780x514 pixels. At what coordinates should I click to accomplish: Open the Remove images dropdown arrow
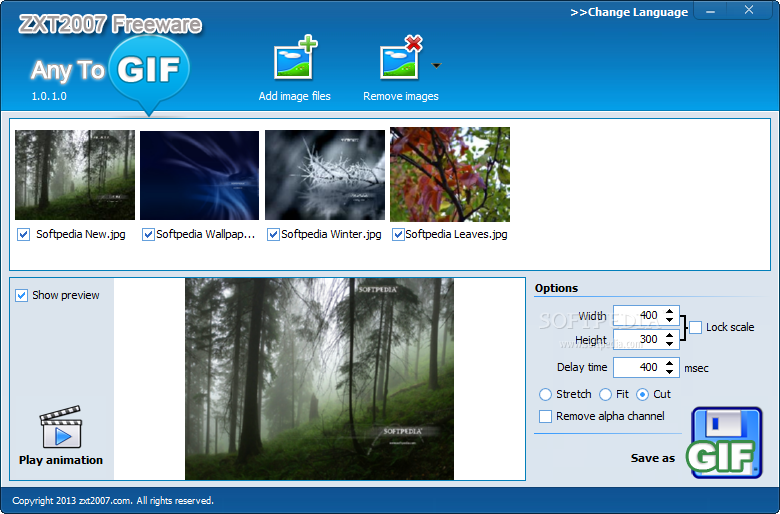pos(436,66)
